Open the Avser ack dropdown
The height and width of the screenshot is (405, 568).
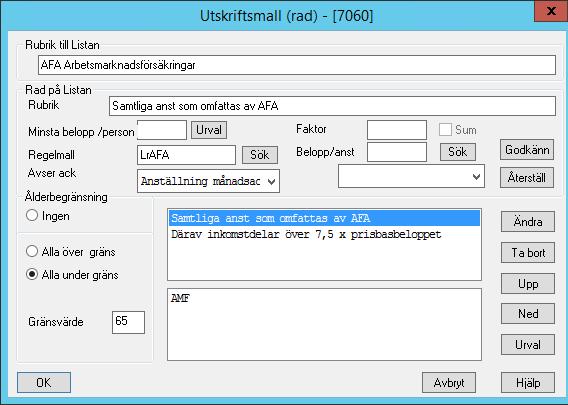[208, 181]
